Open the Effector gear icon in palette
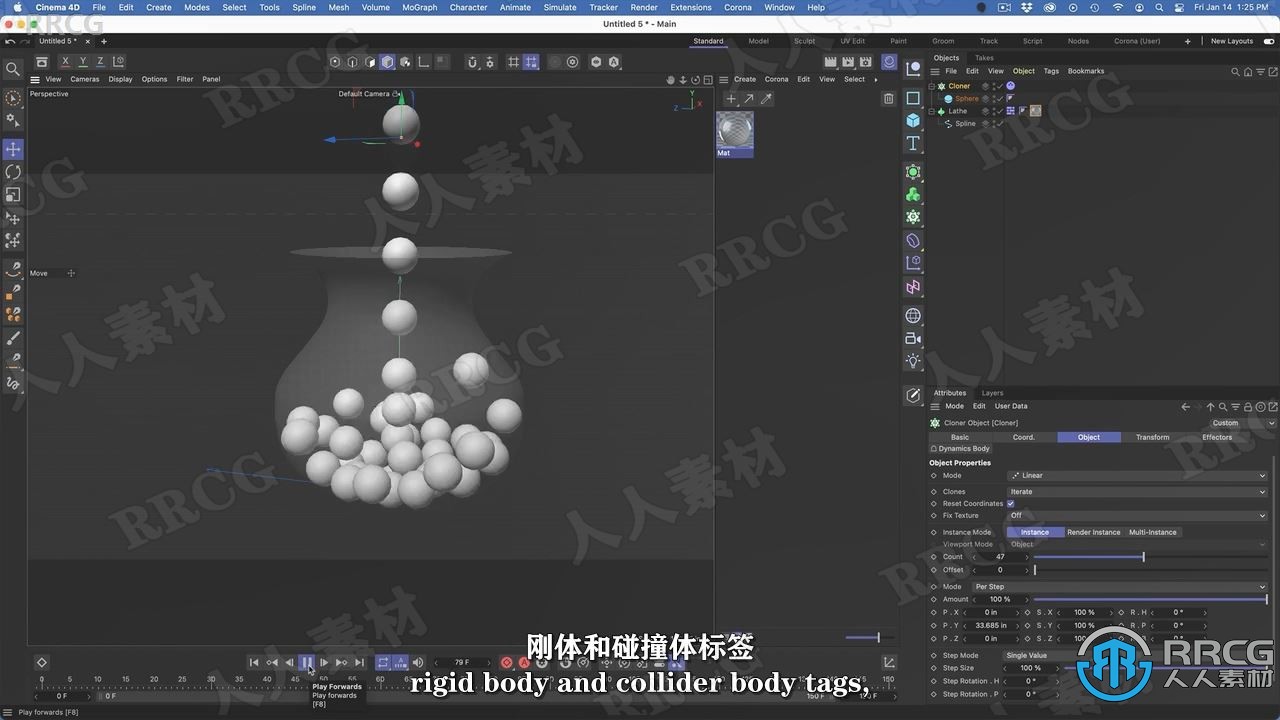 pyautogui.click(x=913, y=217)
